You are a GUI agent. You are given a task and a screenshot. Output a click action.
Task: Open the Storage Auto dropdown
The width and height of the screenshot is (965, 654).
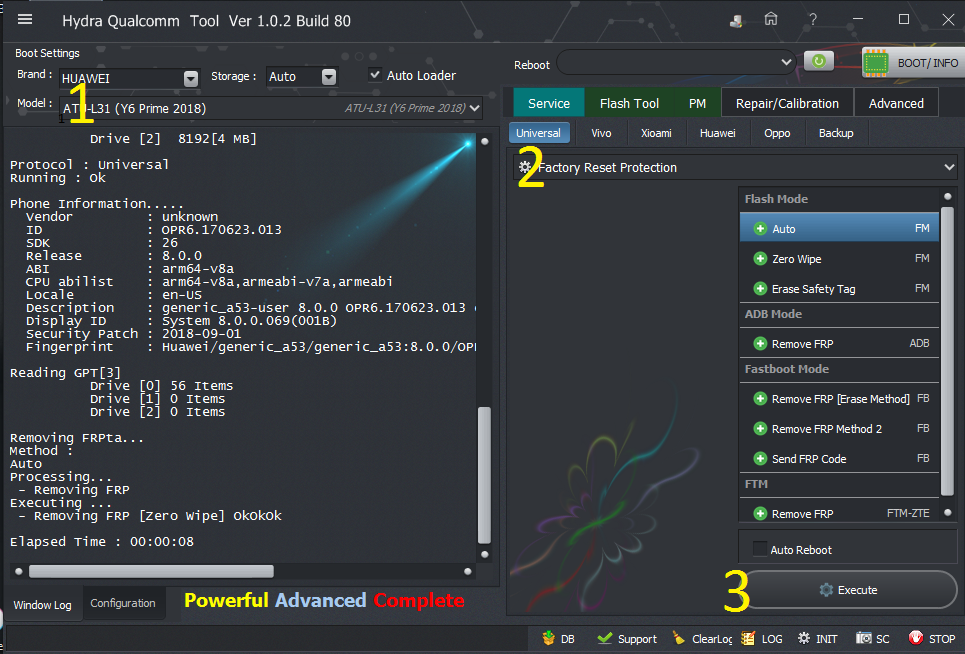click(329, 77)
